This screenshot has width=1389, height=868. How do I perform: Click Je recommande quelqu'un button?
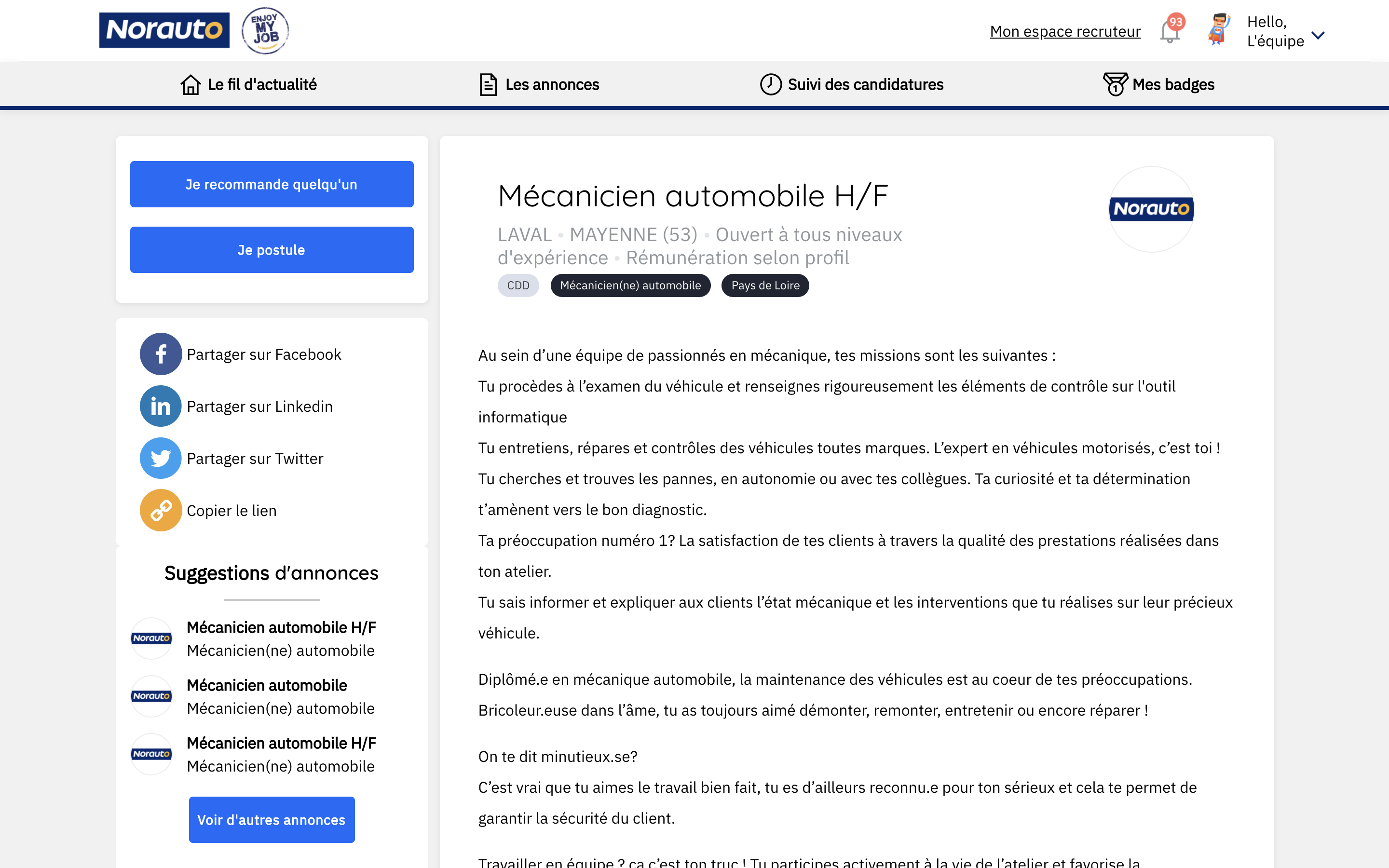point(272,184)
